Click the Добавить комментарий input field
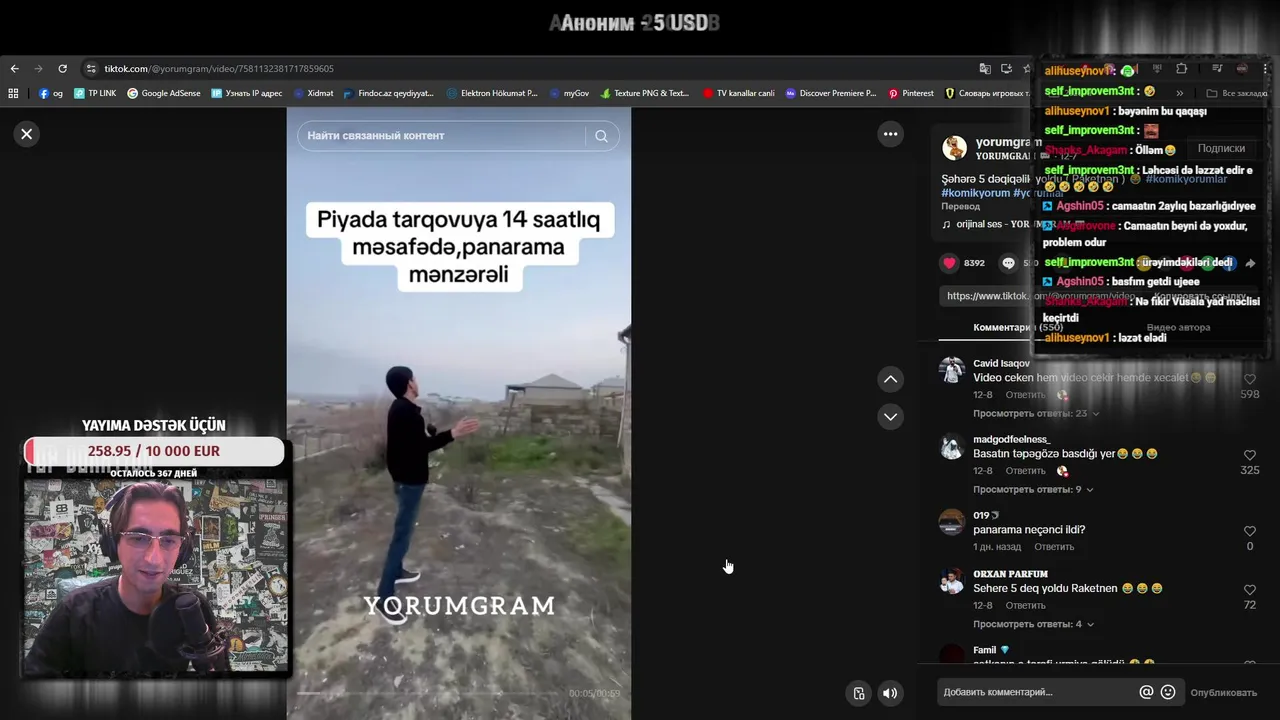Viewport: 1280px width, 720px height. tap(1036, 692)
